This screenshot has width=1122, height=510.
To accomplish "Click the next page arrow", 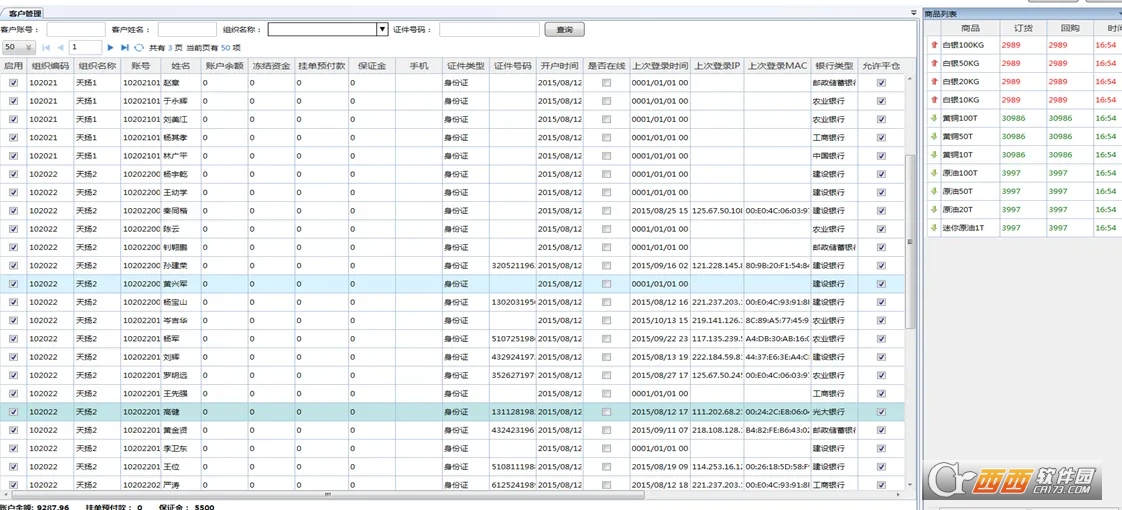I will pos(111,47).
